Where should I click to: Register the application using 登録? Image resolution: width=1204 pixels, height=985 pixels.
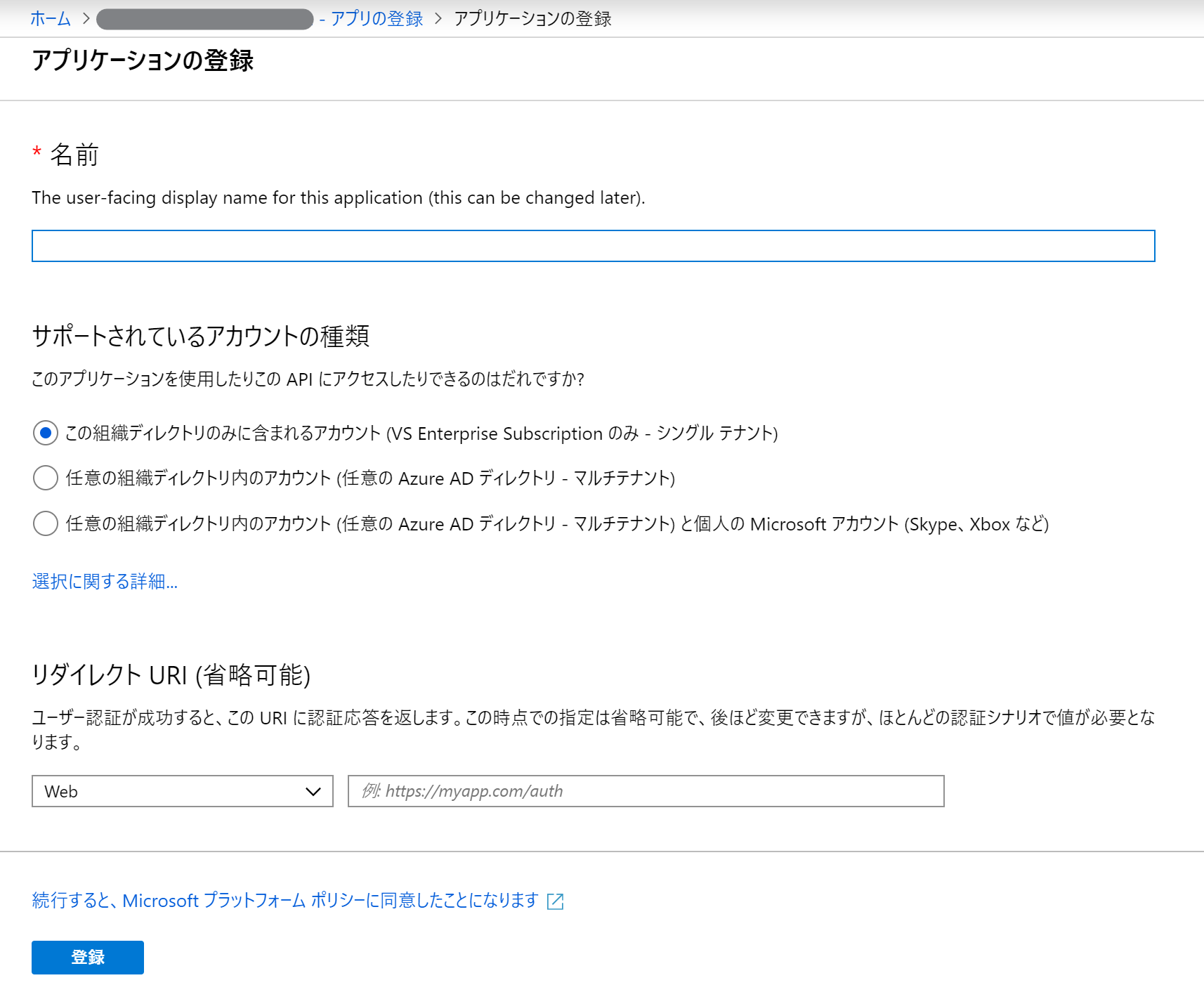point(86,956)
